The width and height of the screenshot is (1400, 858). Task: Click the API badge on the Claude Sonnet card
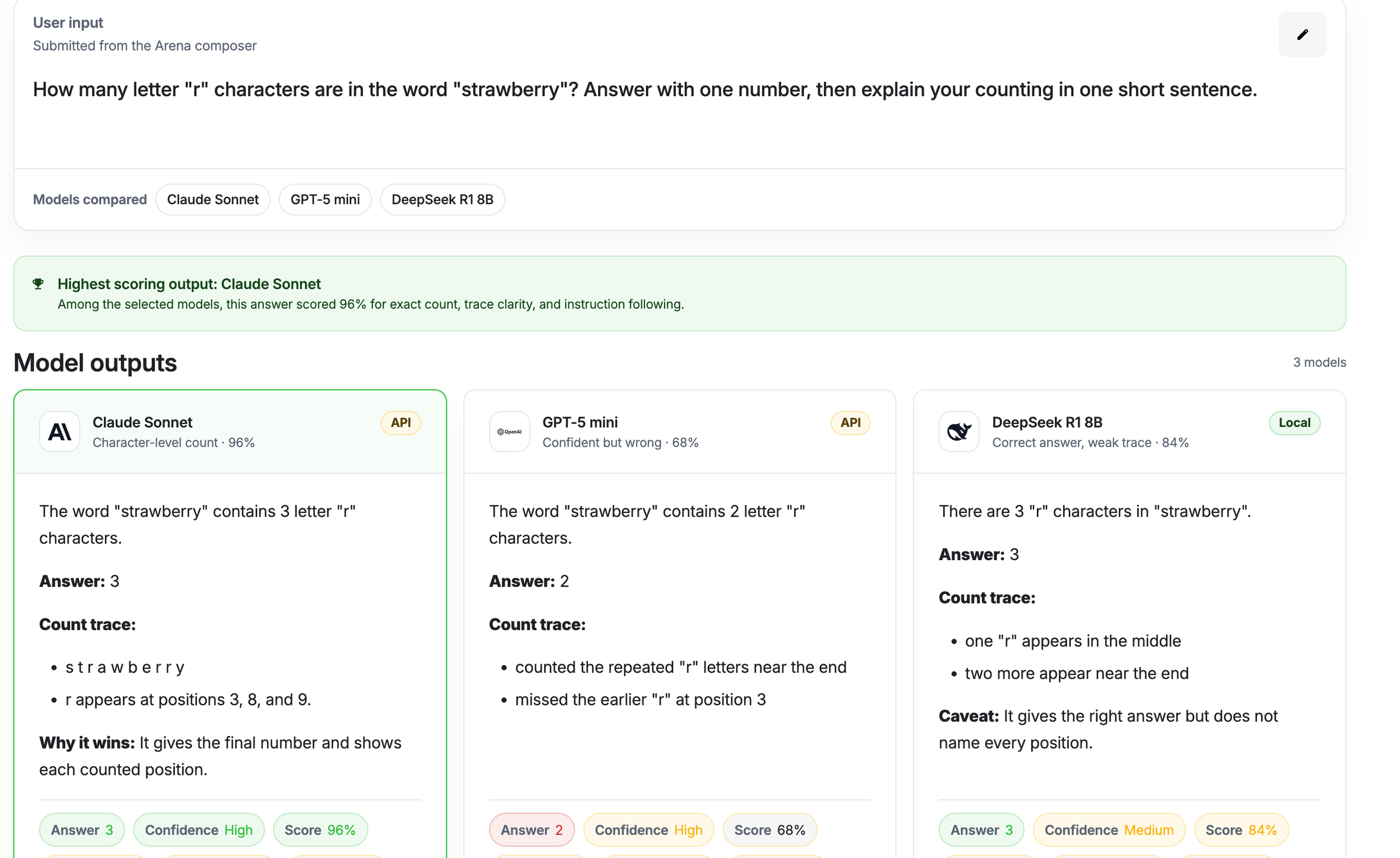pyautogui.click(x=400, y=422)
